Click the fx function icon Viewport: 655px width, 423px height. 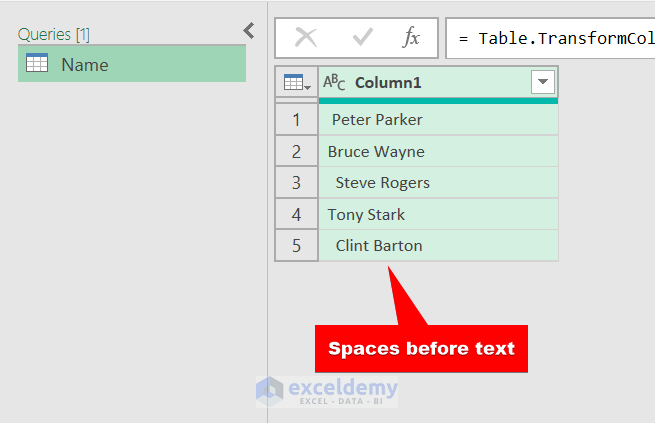(411, 38)
